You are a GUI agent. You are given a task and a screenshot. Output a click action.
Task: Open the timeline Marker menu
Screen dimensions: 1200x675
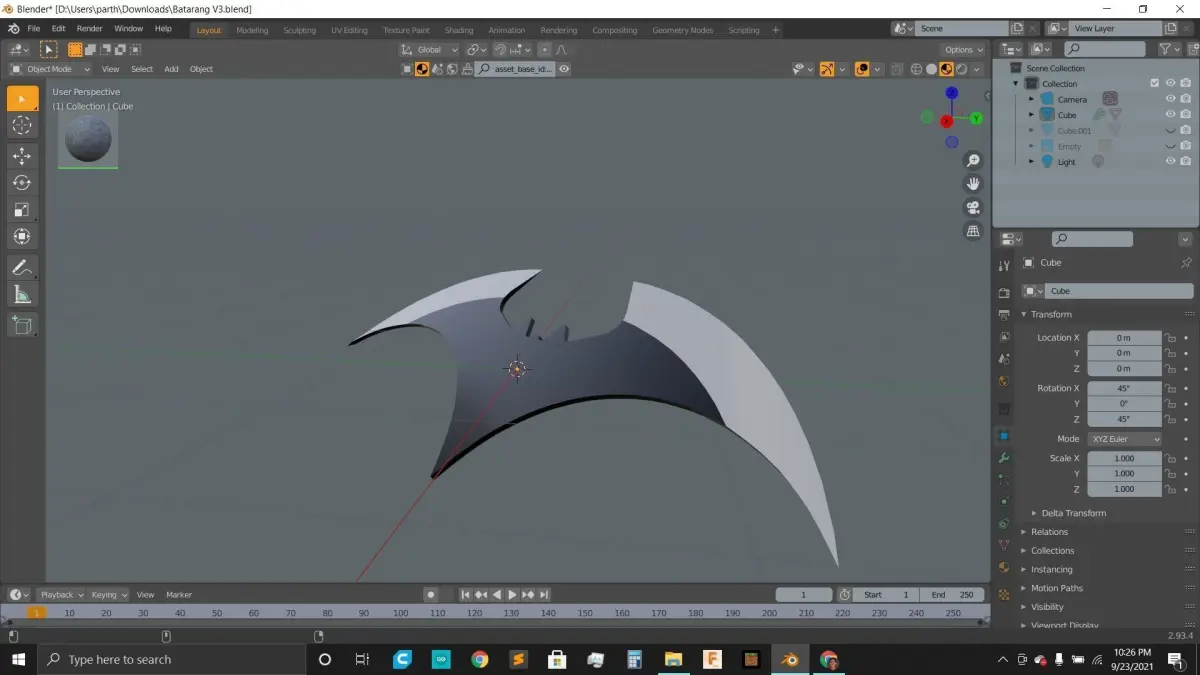point(179,595)
